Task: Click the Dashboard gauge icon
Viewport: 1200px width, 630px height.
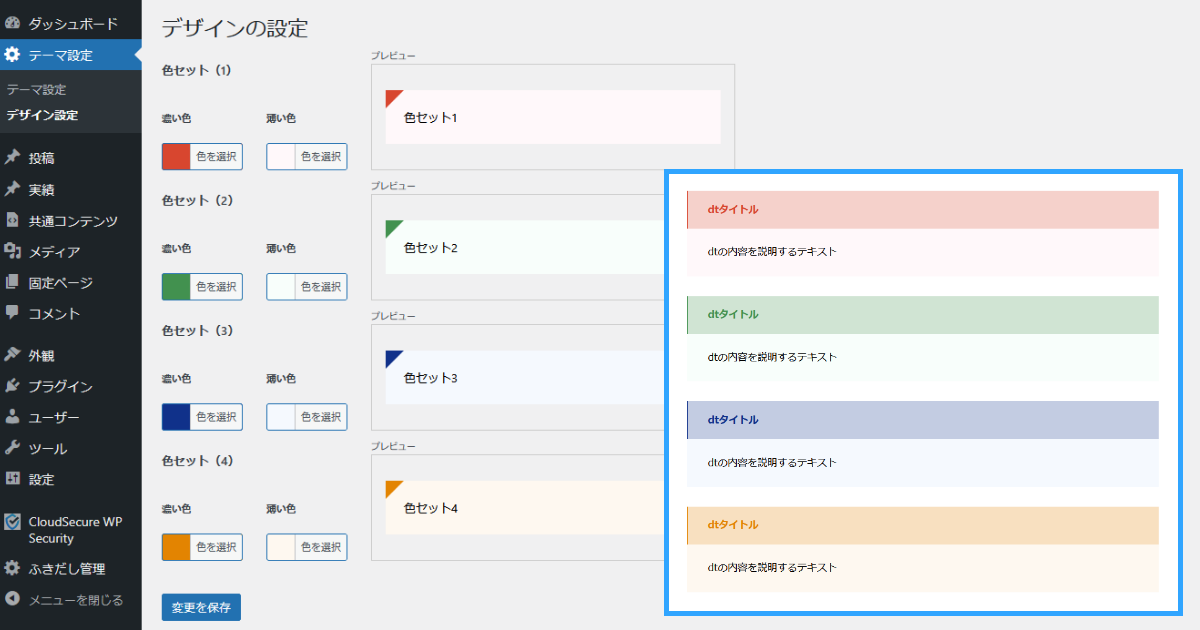Action: [x=13, y=23]
